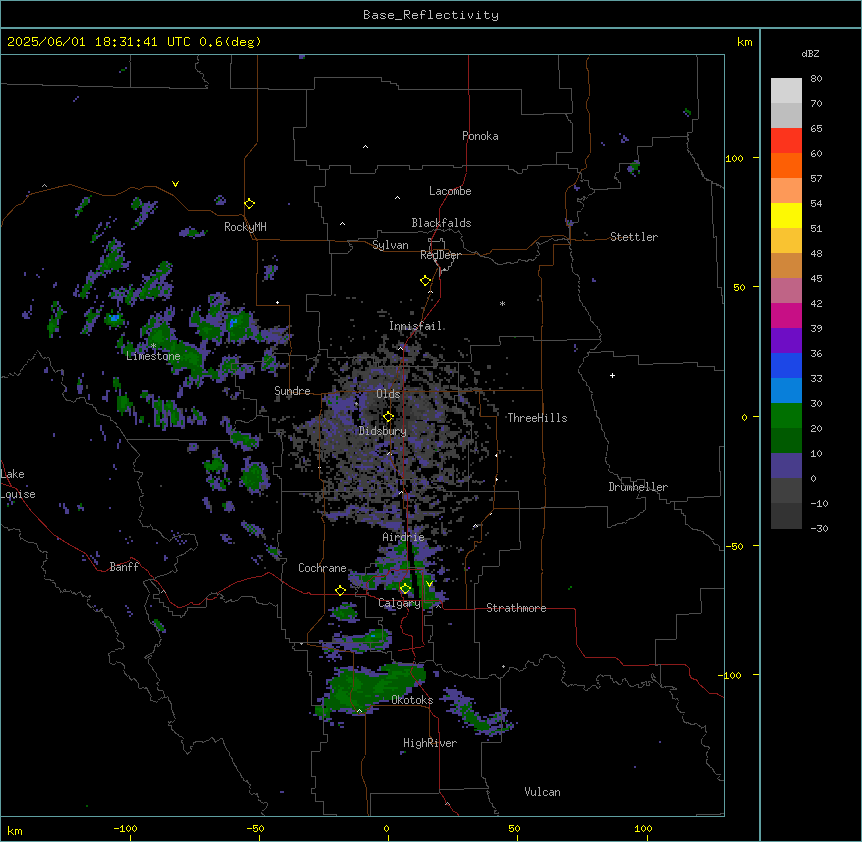The width and height of the screenshot is (862, 842).
Task: Click the Strathmore label
Action: [516, 608]
